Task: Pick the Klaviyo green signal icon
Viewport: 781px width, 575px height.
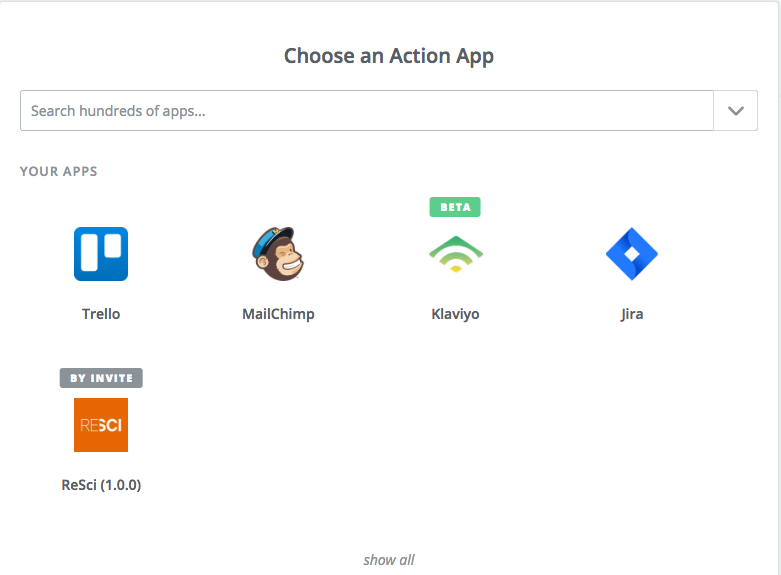Action: tap(455, 254)
